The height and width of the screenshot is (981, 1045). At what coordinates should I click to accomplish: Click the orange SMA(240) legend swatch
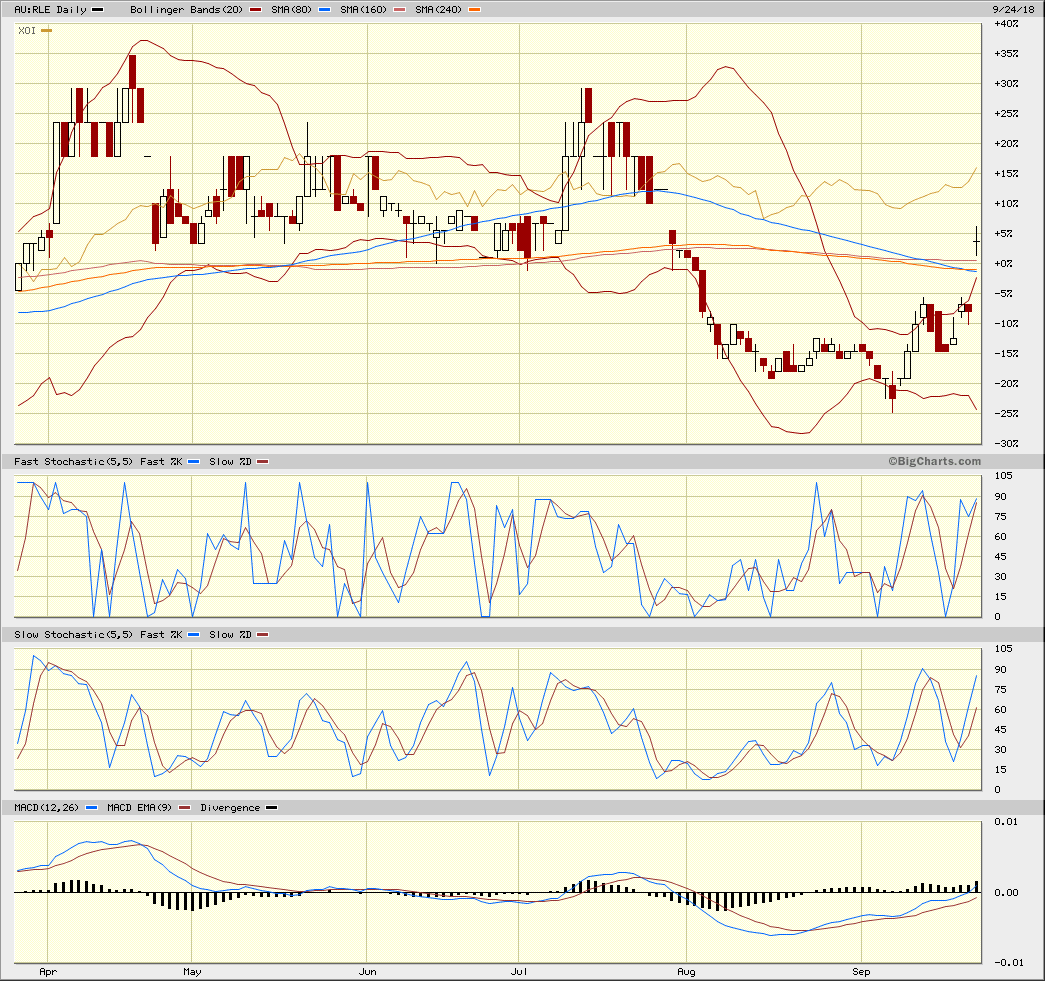point(474,10)
